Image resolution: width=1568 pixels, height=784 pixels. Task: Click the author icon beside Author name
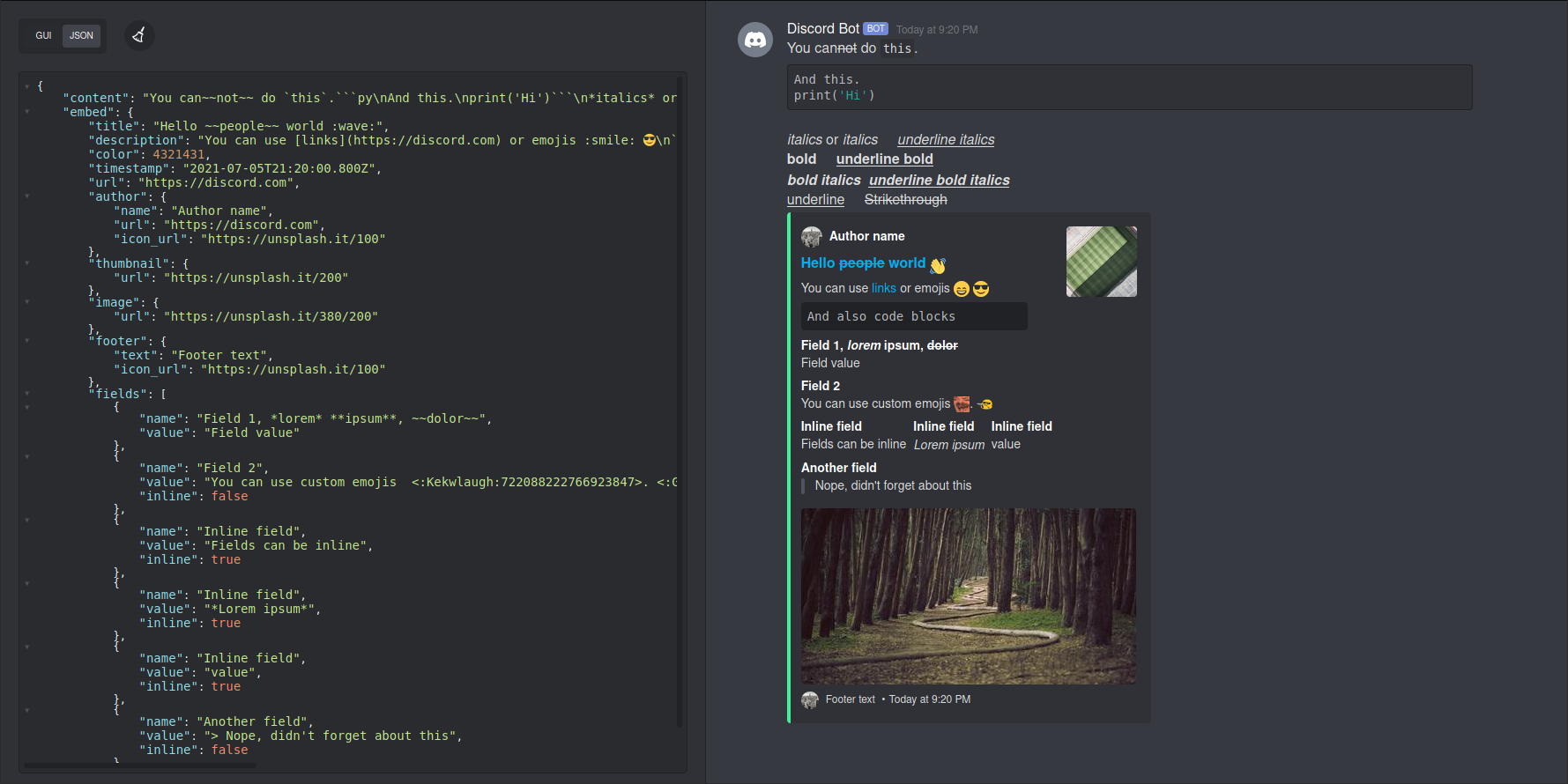811,236
